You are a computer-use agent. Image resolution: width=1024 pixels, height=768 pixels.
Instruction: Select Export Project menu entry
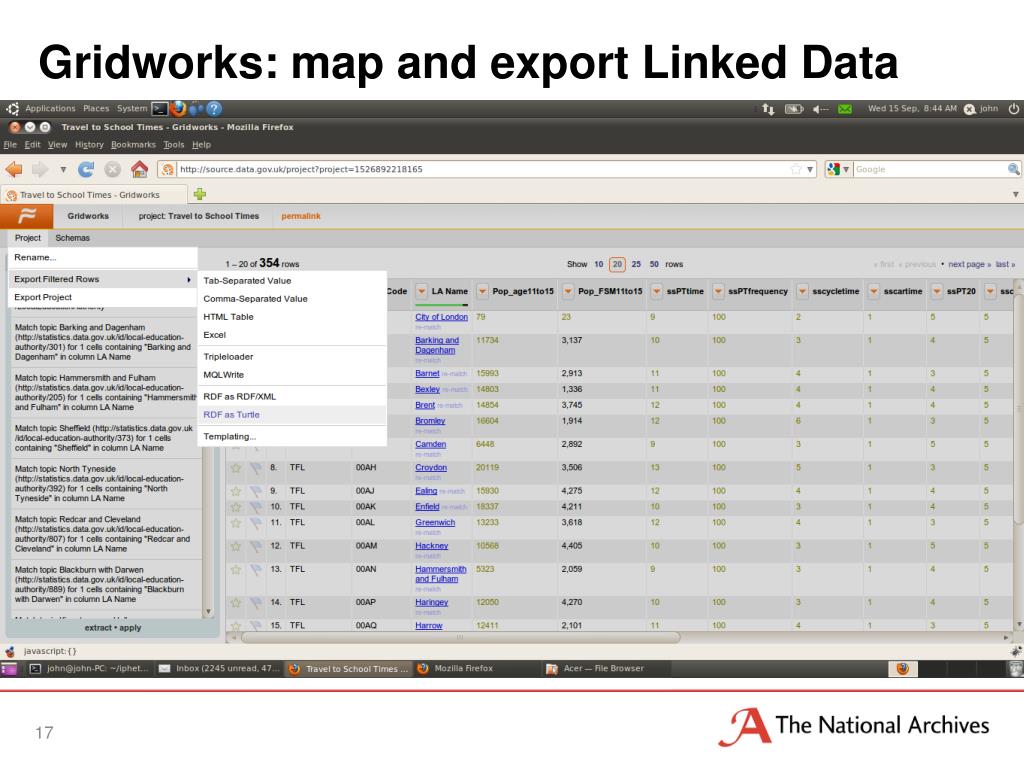102,297
